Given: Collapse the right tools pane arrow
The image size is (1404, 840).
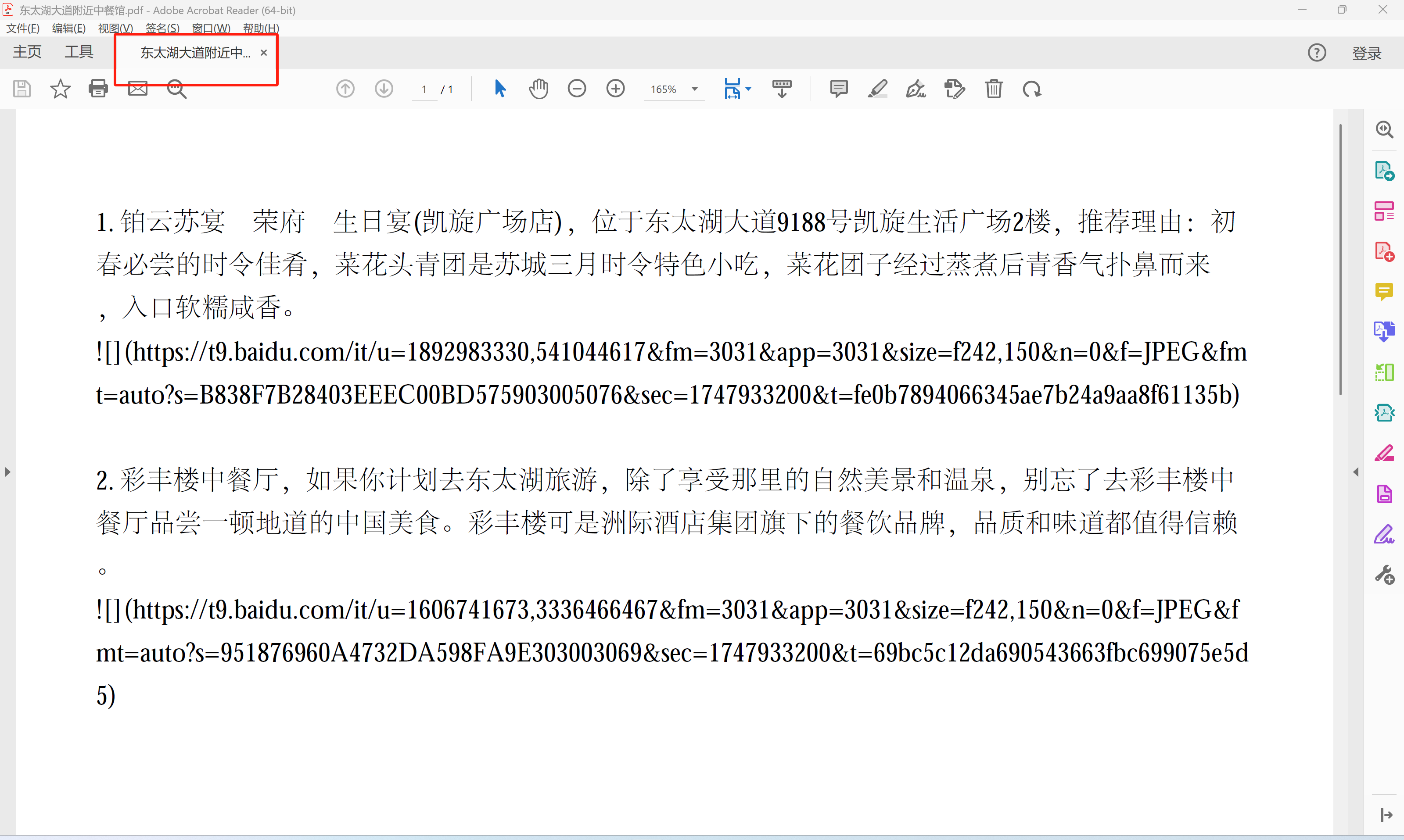Looking at the screenshot, I should pos(1356,472).
